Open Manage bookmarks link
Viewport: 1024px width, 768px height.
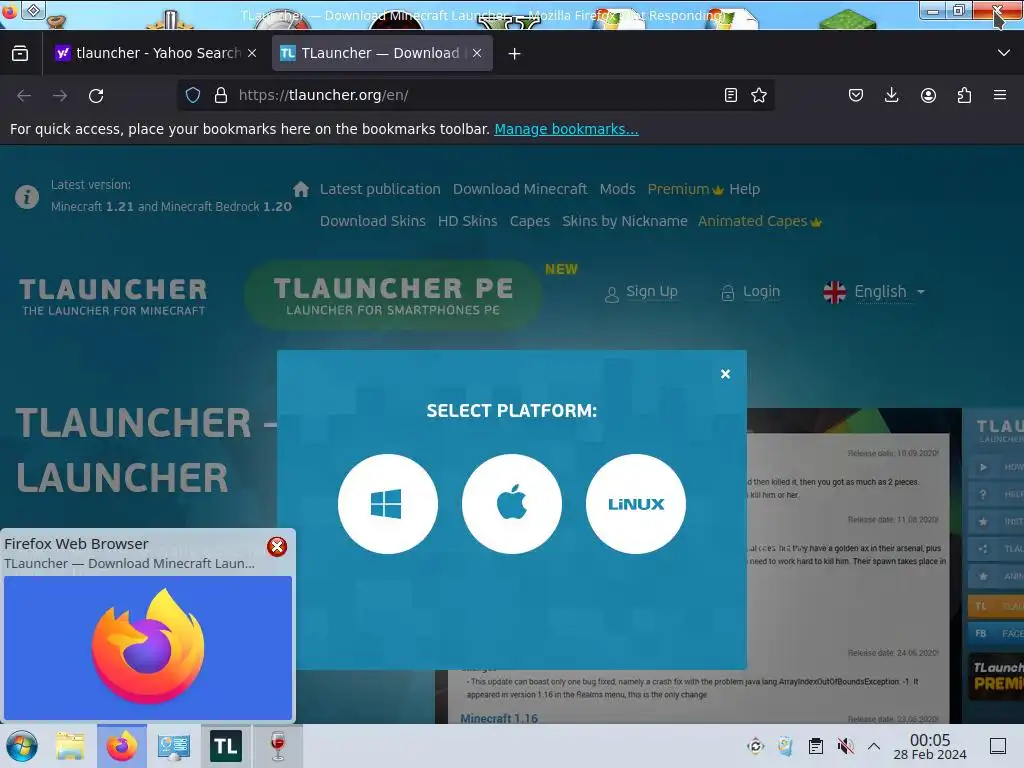tap(566, 129)
